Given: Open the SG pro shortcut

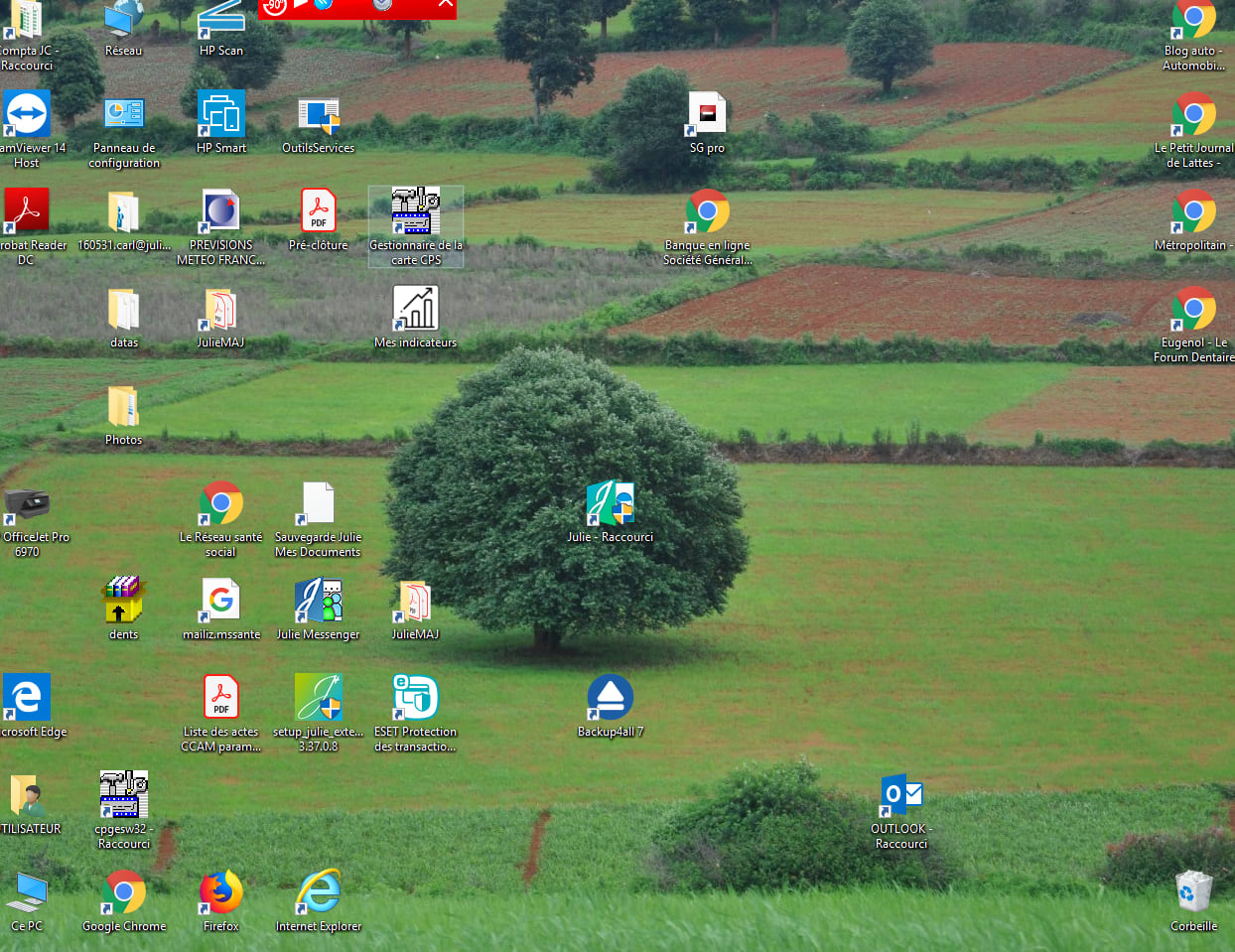Looking at the screenshot, I should coord(707,115).
